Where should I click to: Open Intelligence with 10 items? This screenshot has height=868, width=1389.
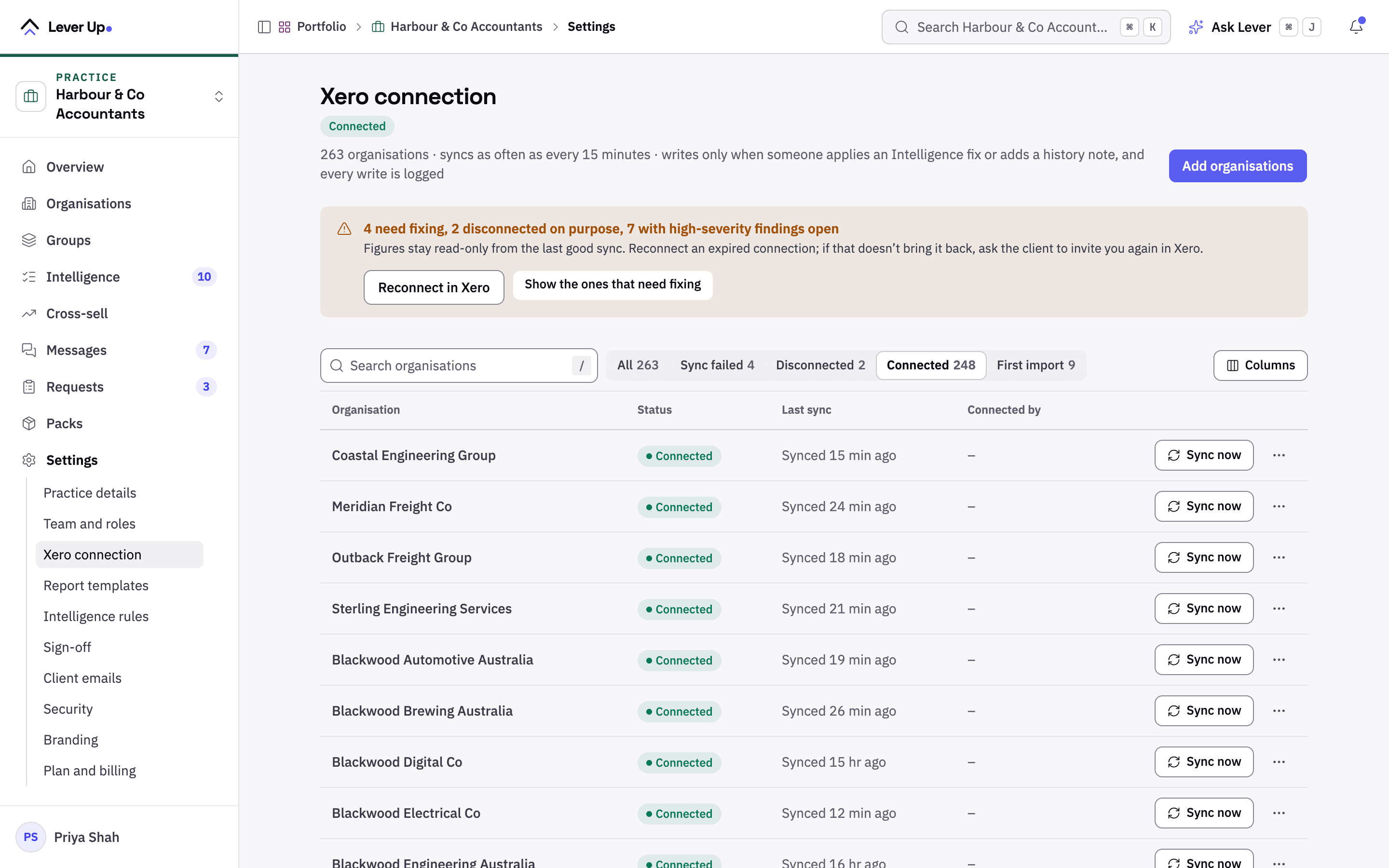(119, 277)
